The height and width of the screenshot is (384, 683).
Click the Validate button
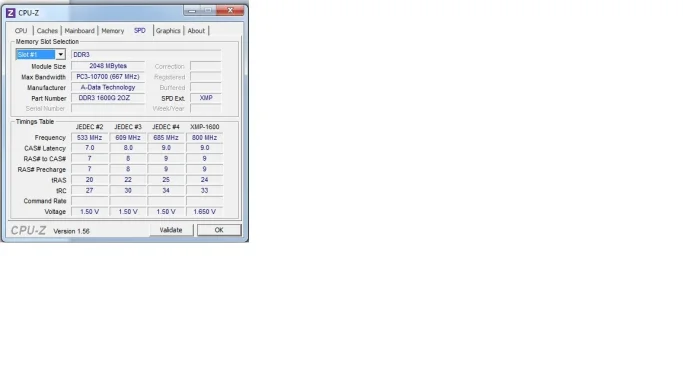[171, 230]
